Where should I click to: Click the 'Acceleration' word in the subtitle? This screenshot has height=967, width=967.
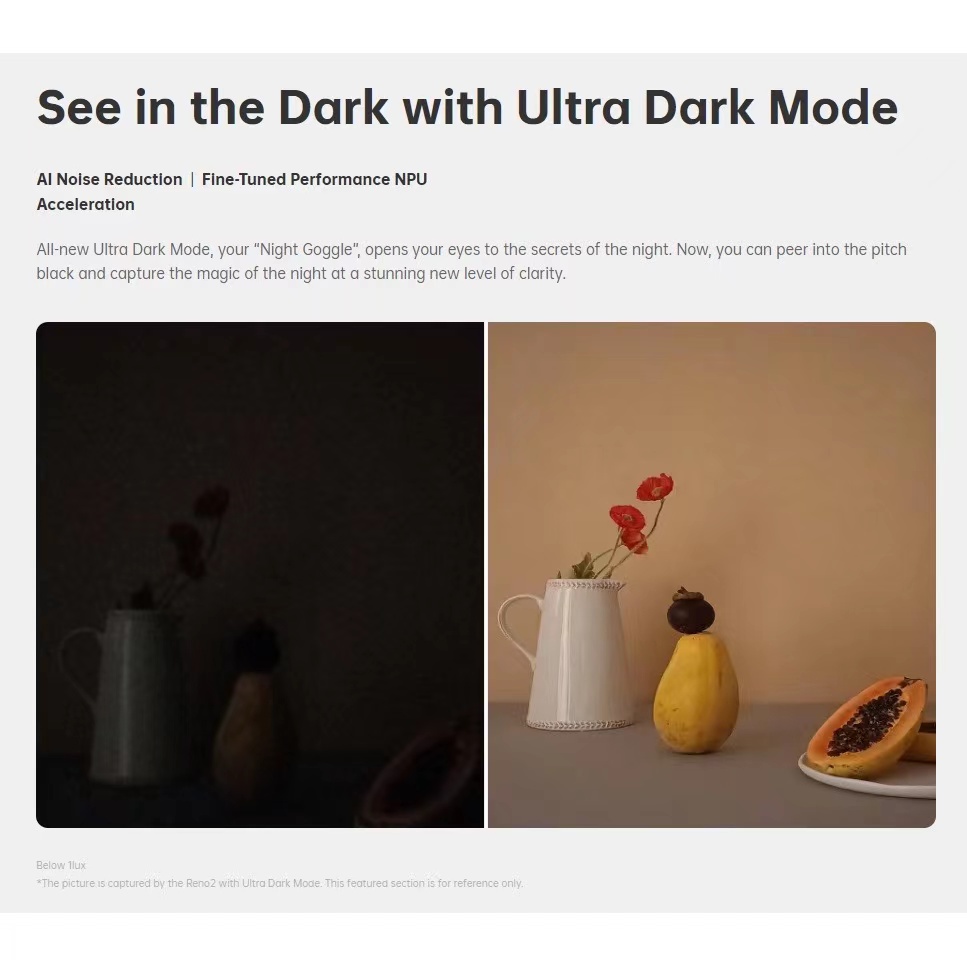click(x=86, y=204)
